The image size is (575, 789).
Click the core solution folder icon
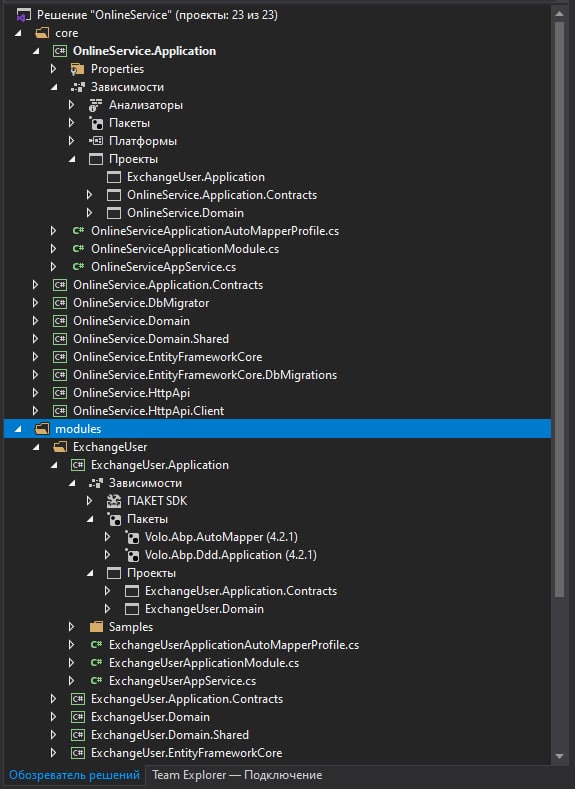pos(42,33)
